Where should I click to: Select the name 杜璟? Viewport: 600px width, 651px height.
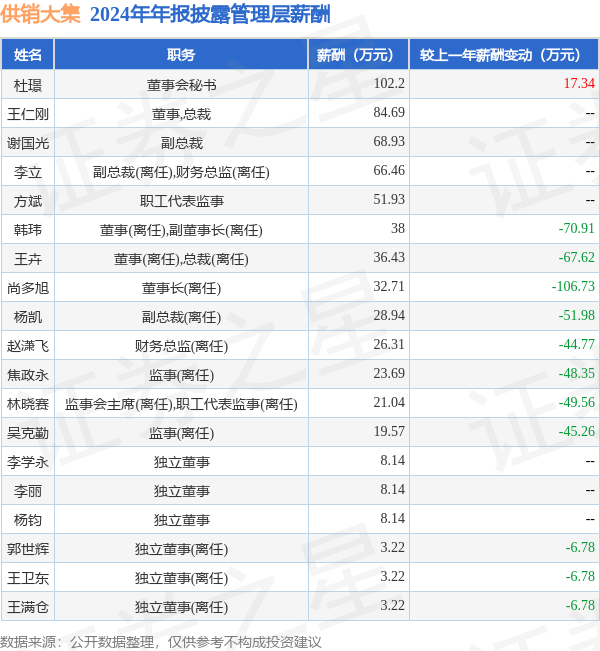point(28,85)
